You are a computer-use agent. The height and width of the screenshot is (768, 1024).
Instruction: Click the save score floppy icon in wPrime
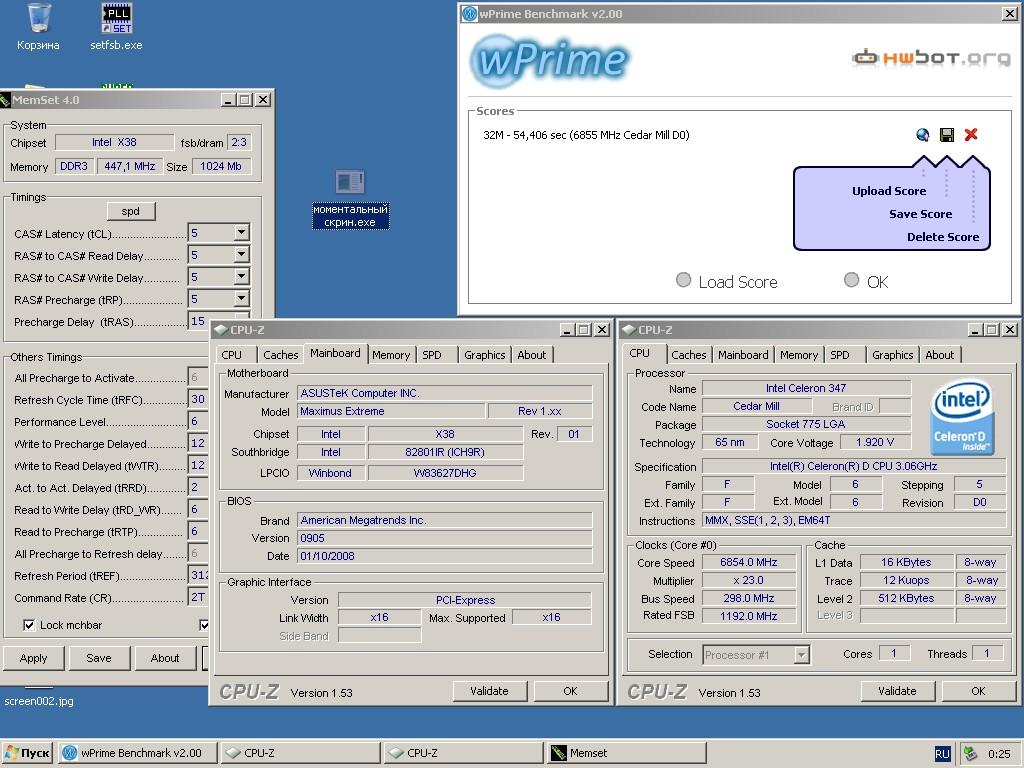(x=946, y=135)
